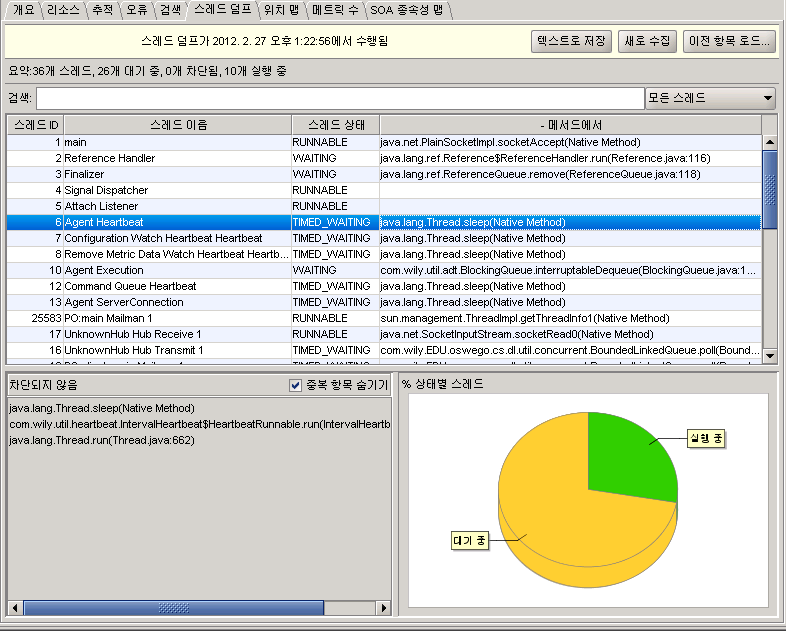Toggle the 중복 항목 숨기기 checkbox
This screenshot has height=631, width=786.
pyautogui.click(x=295, y=385)
